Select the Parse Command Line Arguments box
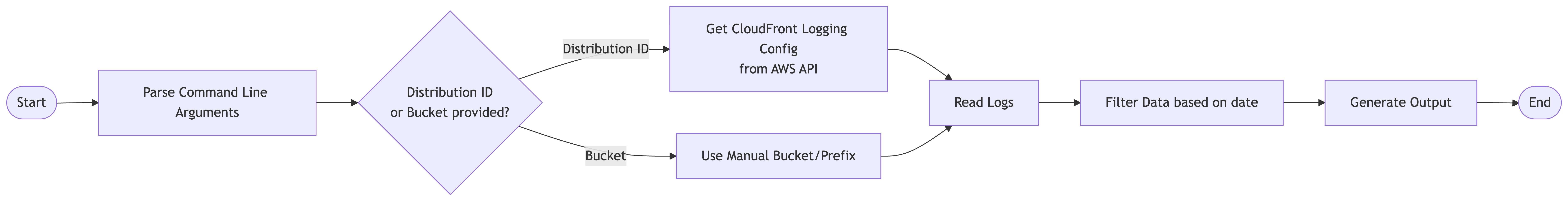Screen dimensions: 1568x201 click(207, 103)
